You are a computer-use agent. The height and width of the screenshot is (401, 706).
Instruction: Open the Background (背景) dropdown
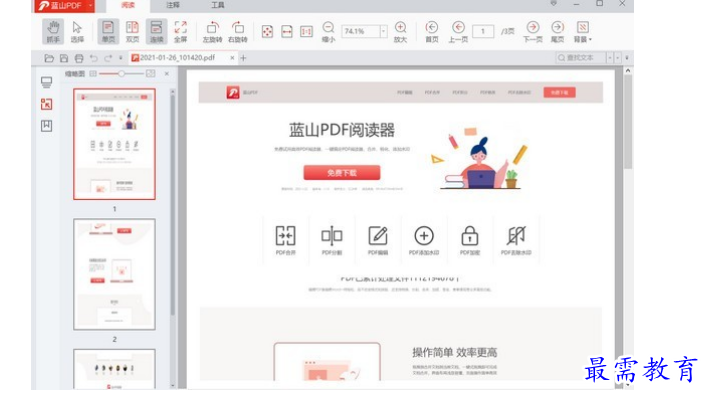pyautogui.click(x=583, y=32)
